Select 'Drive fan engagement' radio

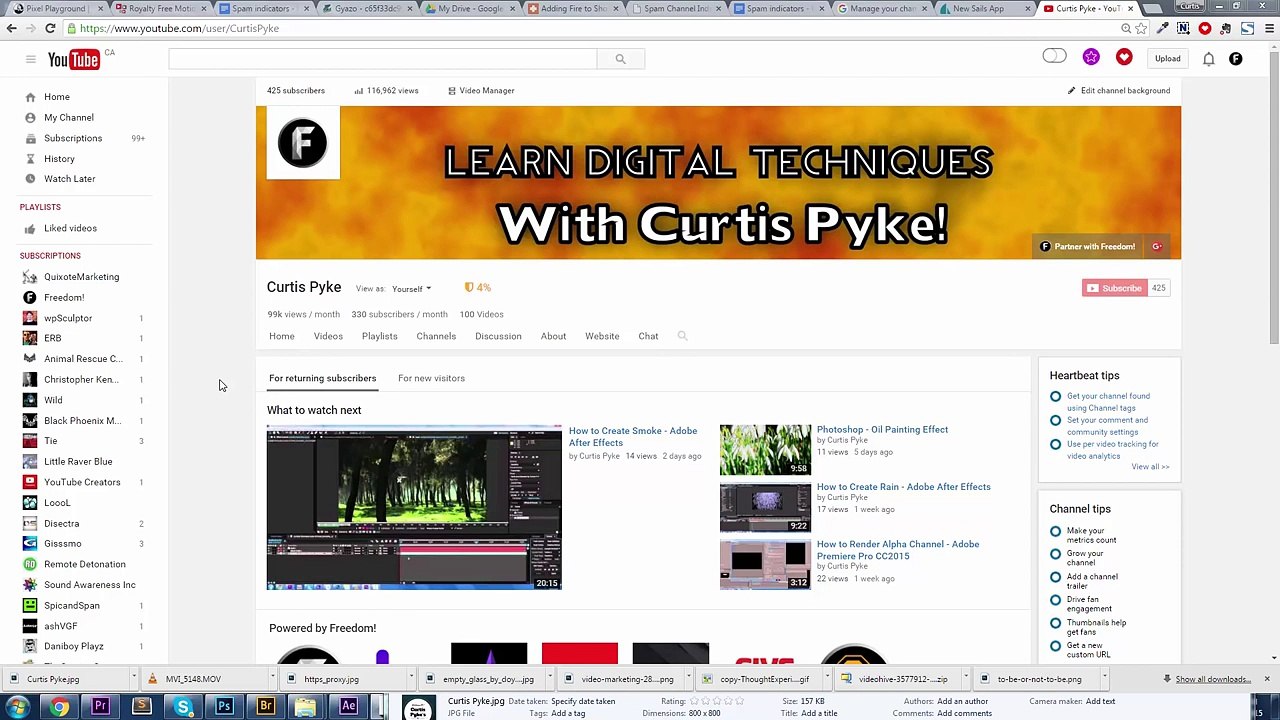pos(1055,601)
